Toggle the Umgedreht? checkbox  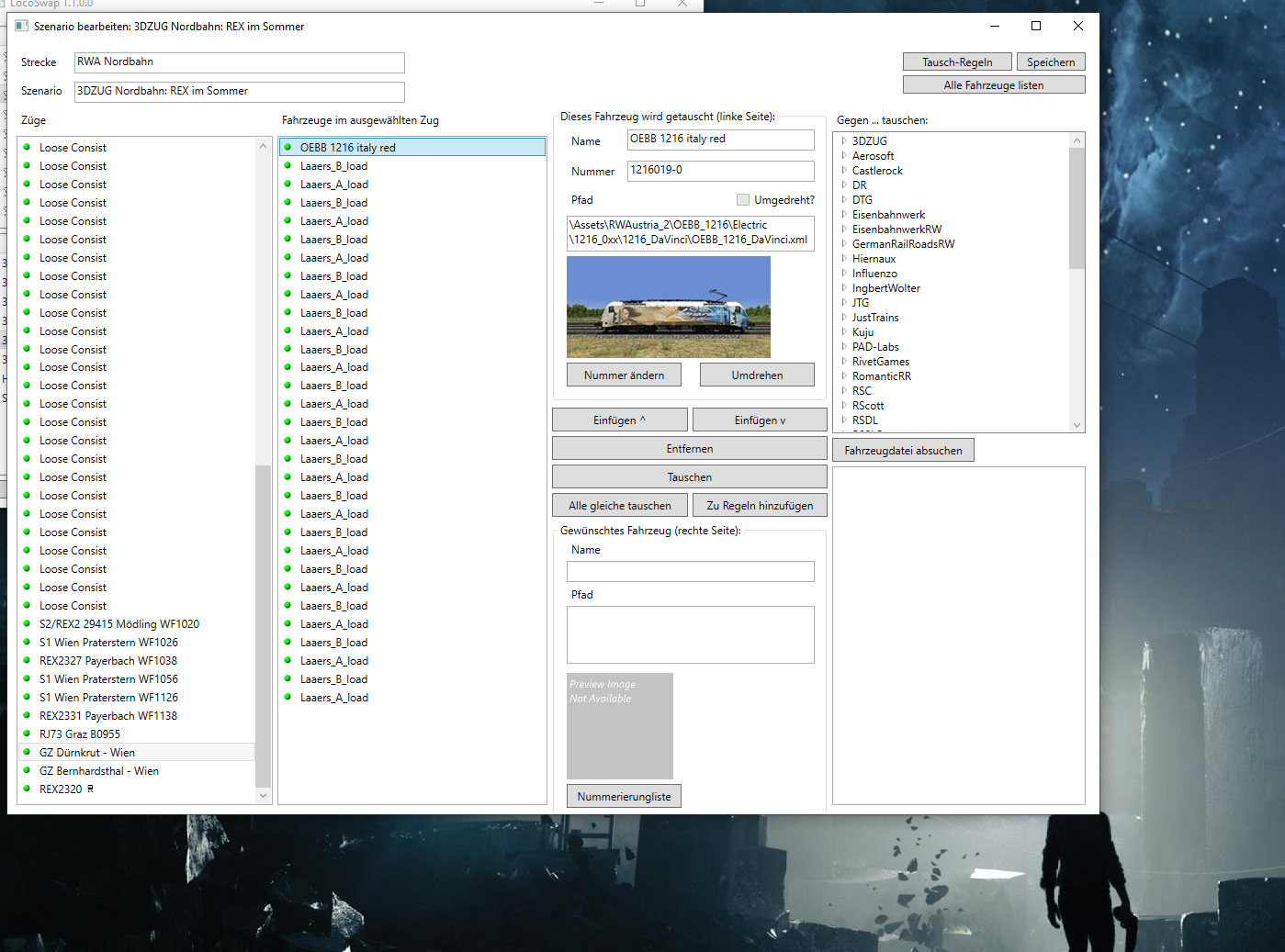(742, 200)
